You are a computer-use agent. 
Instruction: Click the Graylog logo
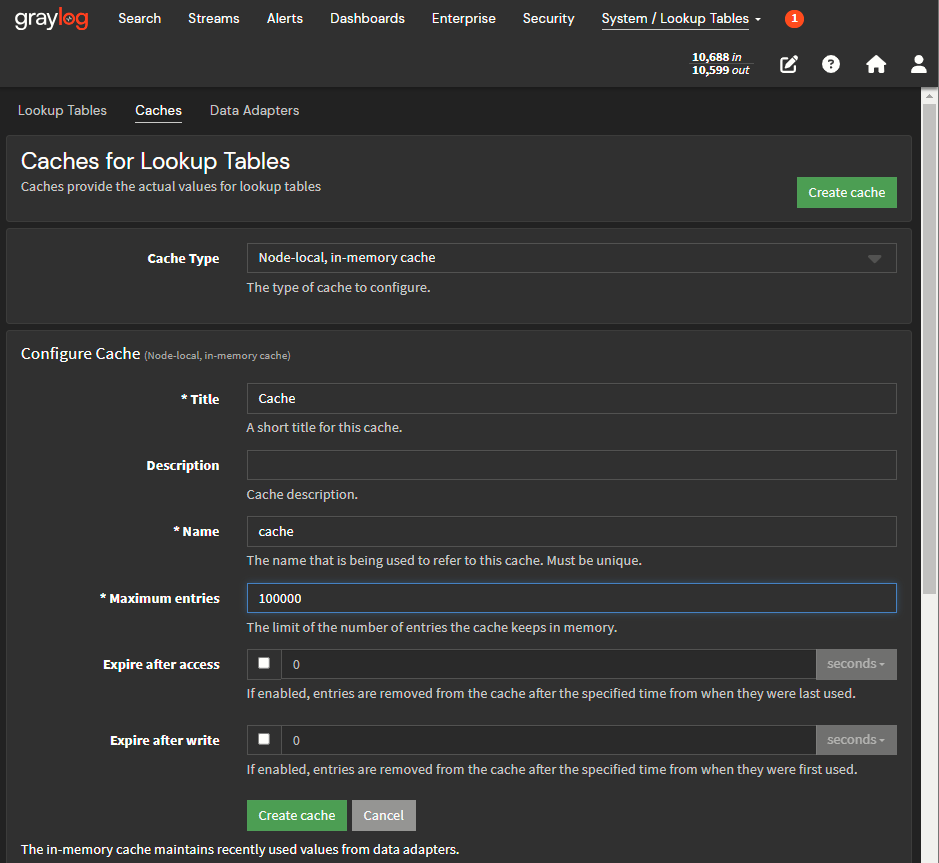click(x=51, y=19)
